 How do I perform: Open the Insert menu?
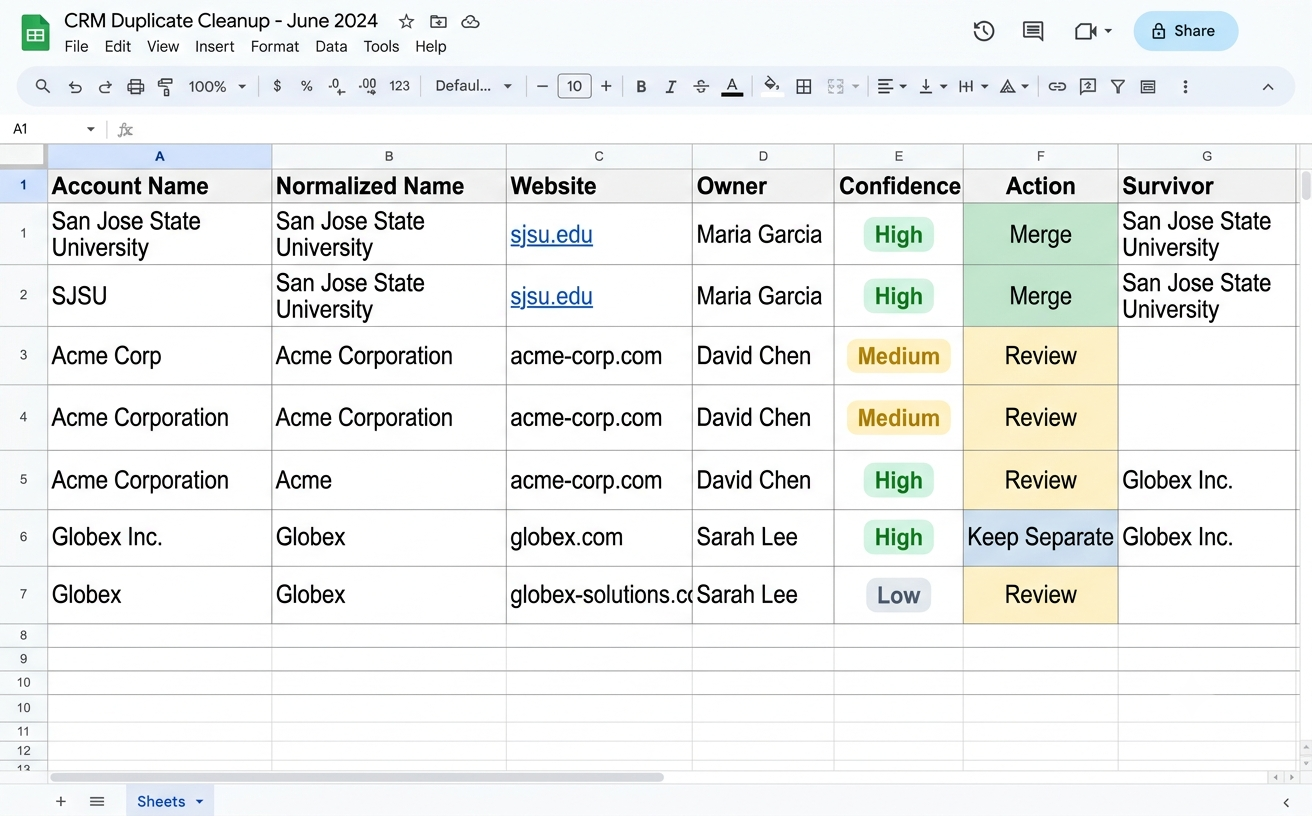pyautogui.click(x=215, y=46)
